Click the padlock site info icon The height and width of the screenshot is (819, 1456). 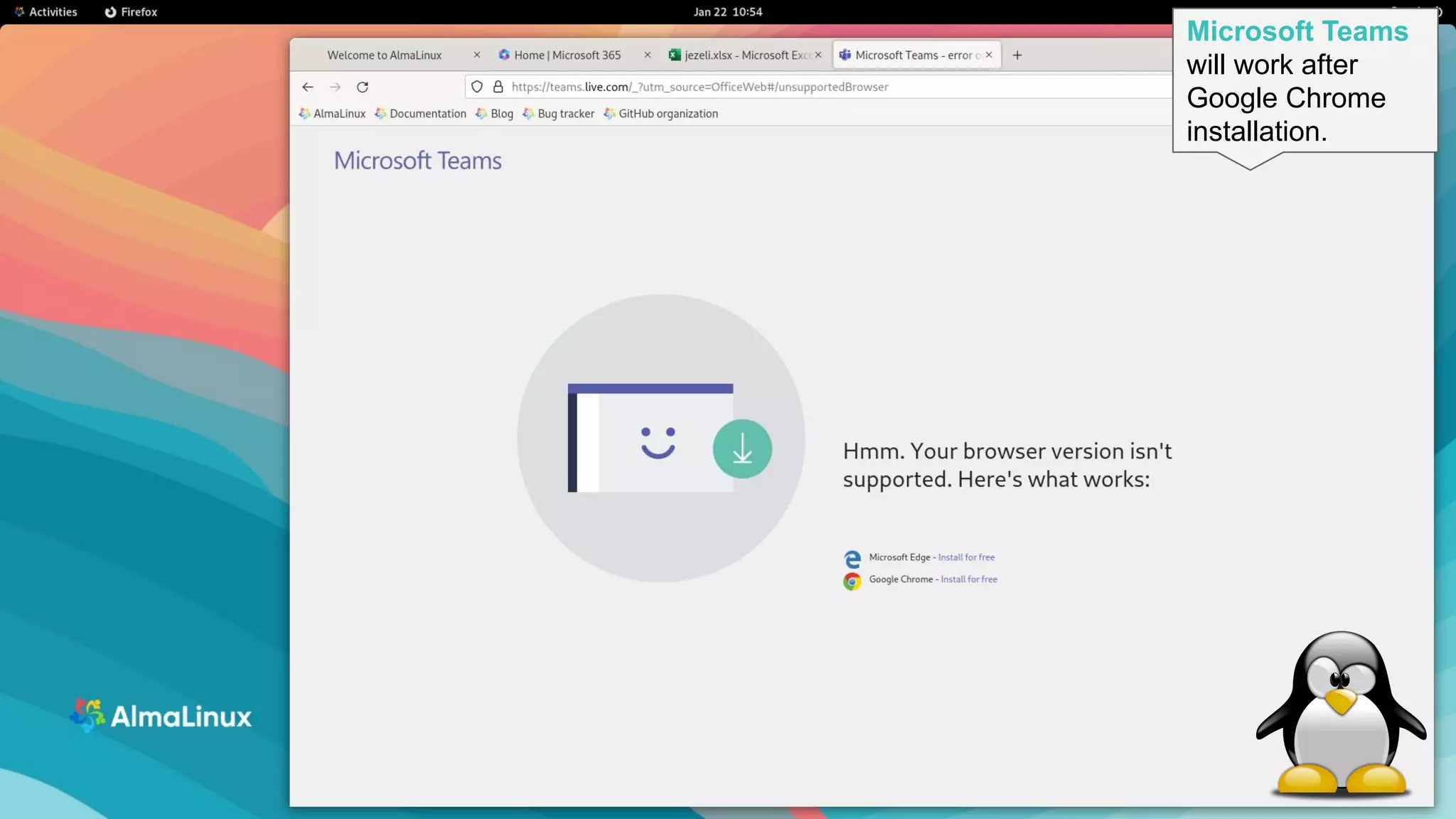tap(498, 87)
